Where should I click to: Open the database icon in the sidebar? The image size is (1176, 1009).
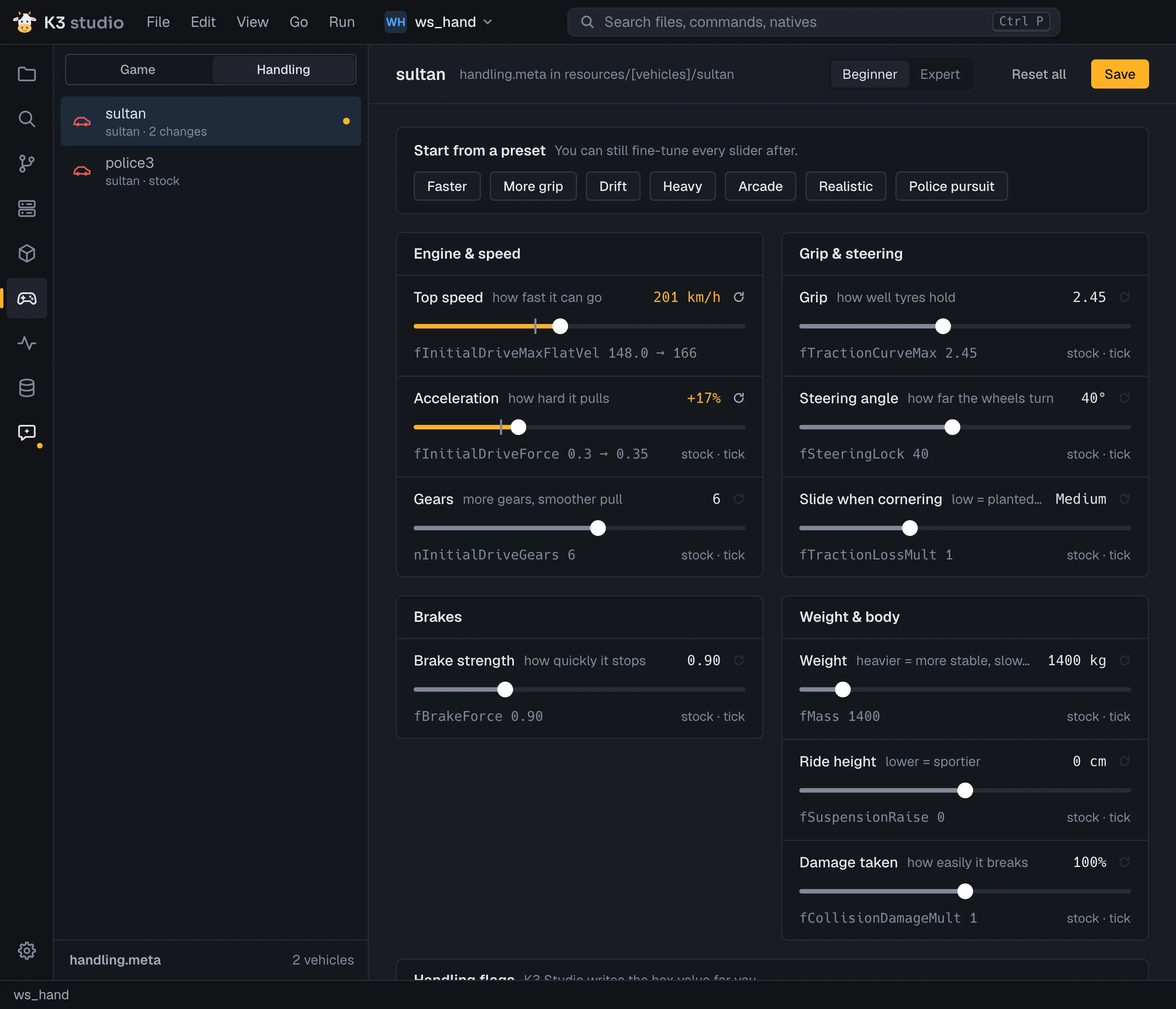[x=27, y=388]
